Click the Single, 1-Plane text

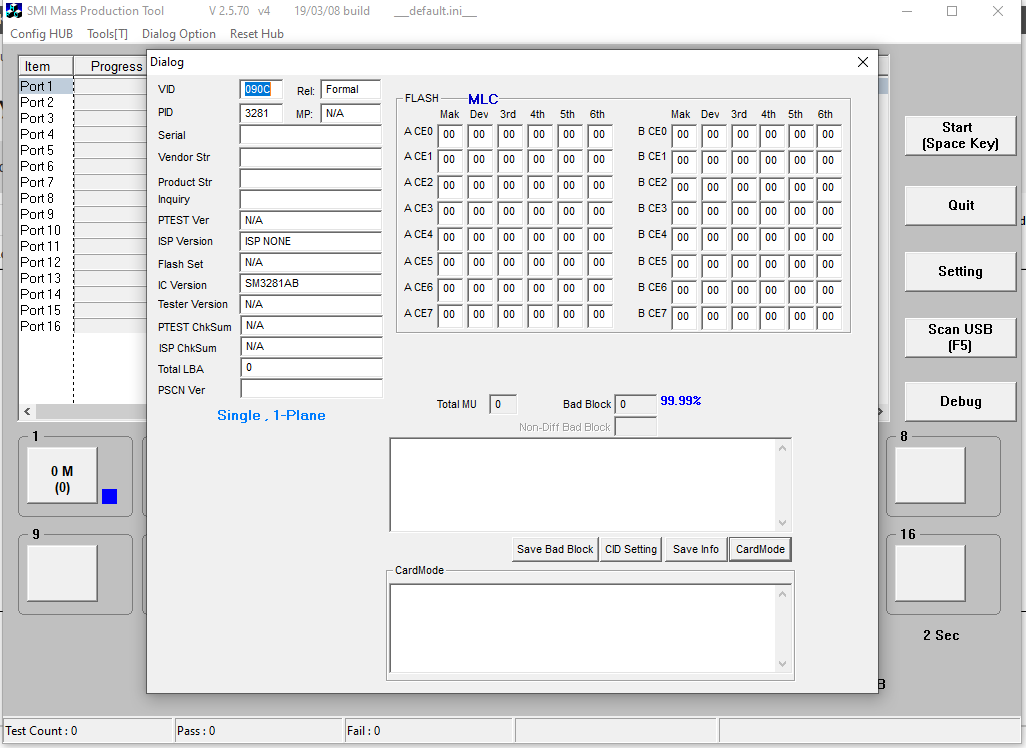[271, 416]
